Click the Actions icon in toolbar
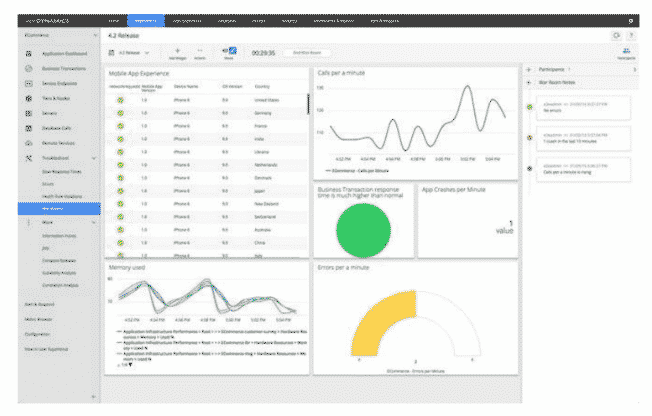The height and width of the screenshot is (416, 652). [x=200, y=51]
